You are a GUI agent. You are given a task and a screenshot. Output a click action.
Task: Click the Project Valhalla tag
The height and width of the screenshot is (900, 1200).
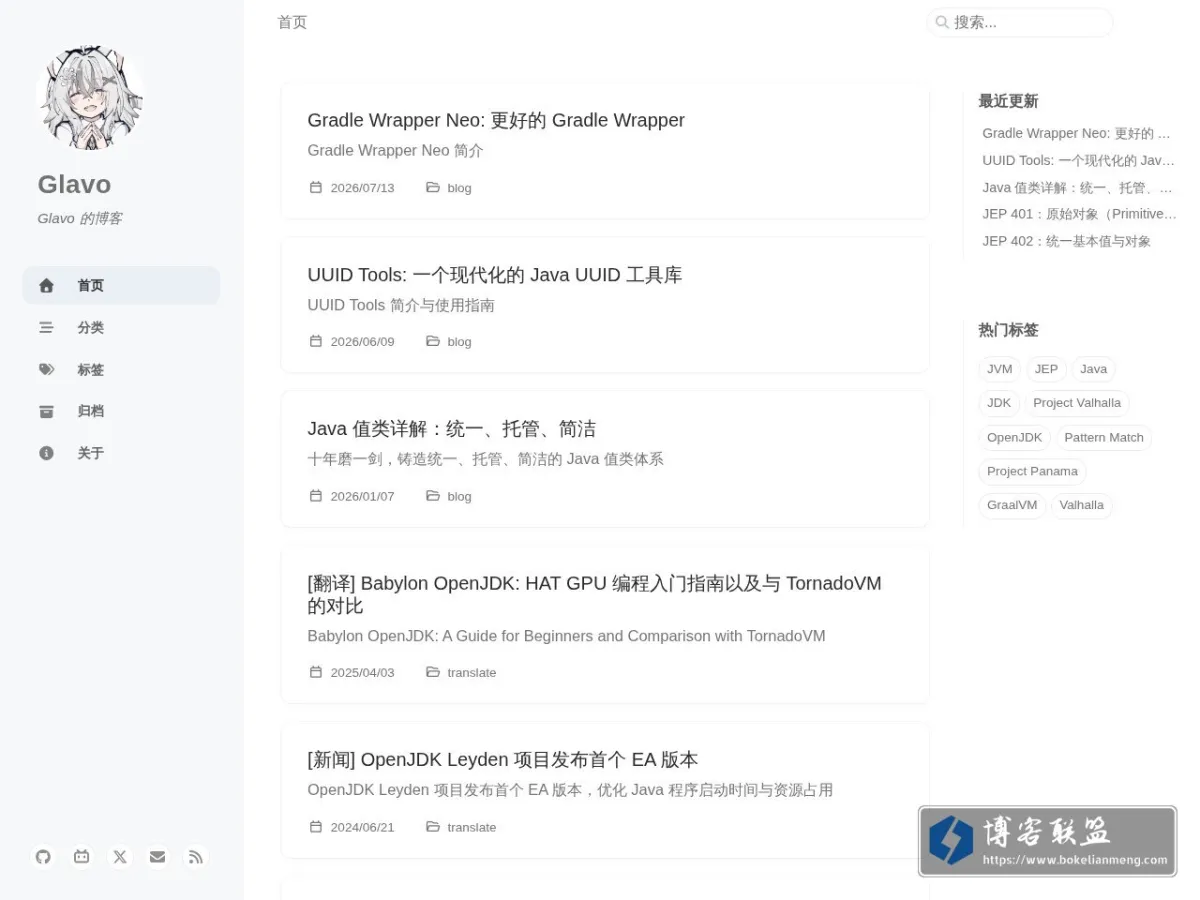[x=1077, y=403]
